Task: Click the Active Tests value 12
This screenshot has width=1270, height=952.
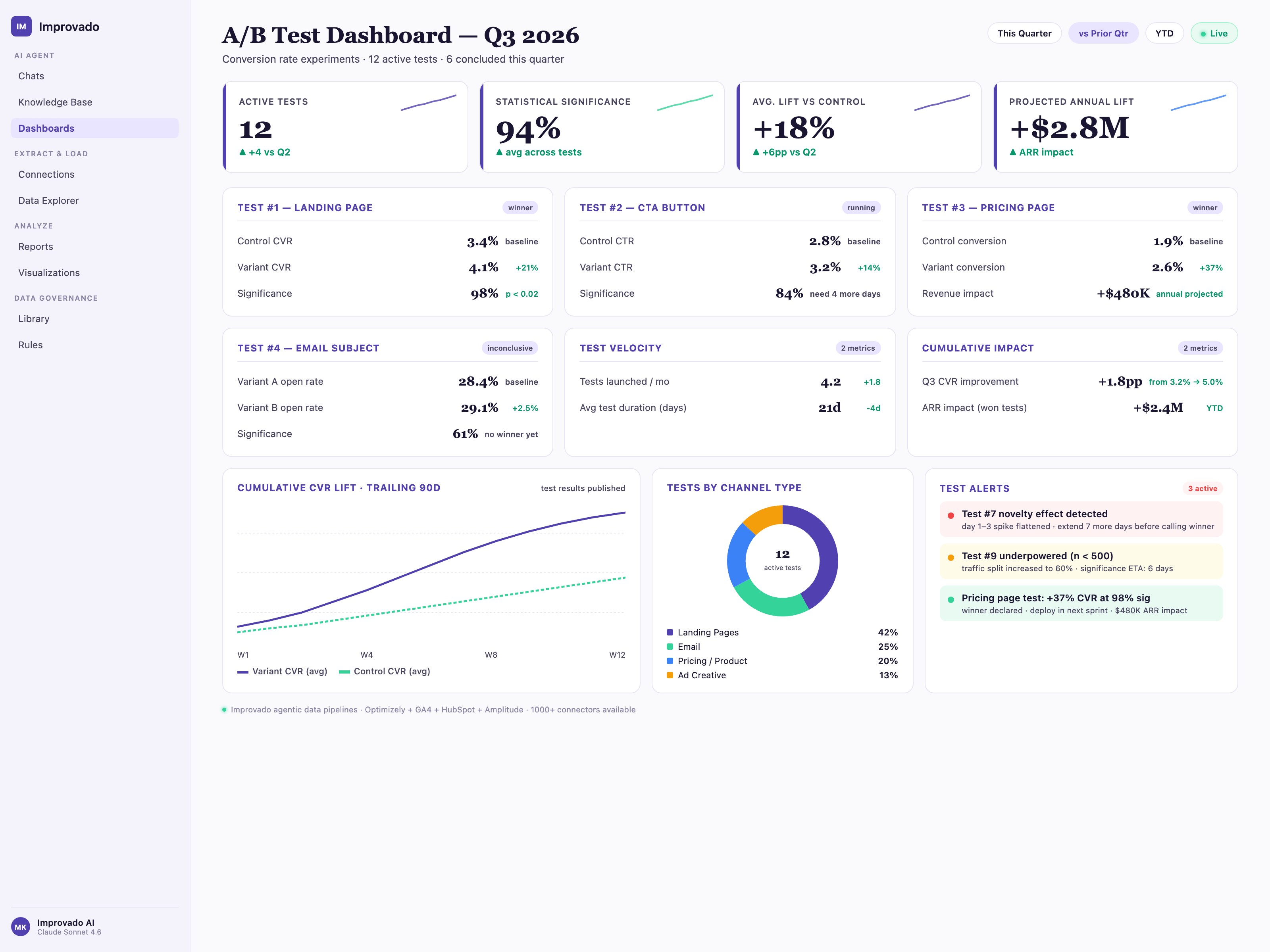Action: pos(256,130)
